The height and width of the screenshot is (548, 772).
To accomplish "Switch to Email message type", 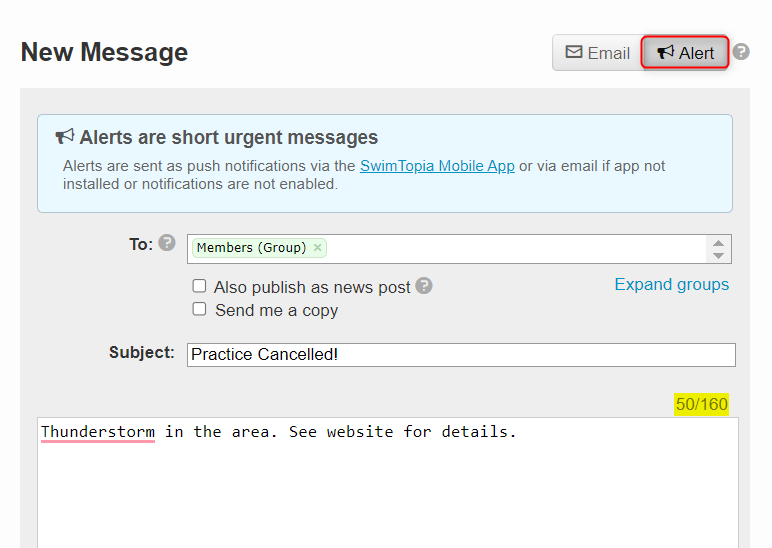I will coord(597,53).
